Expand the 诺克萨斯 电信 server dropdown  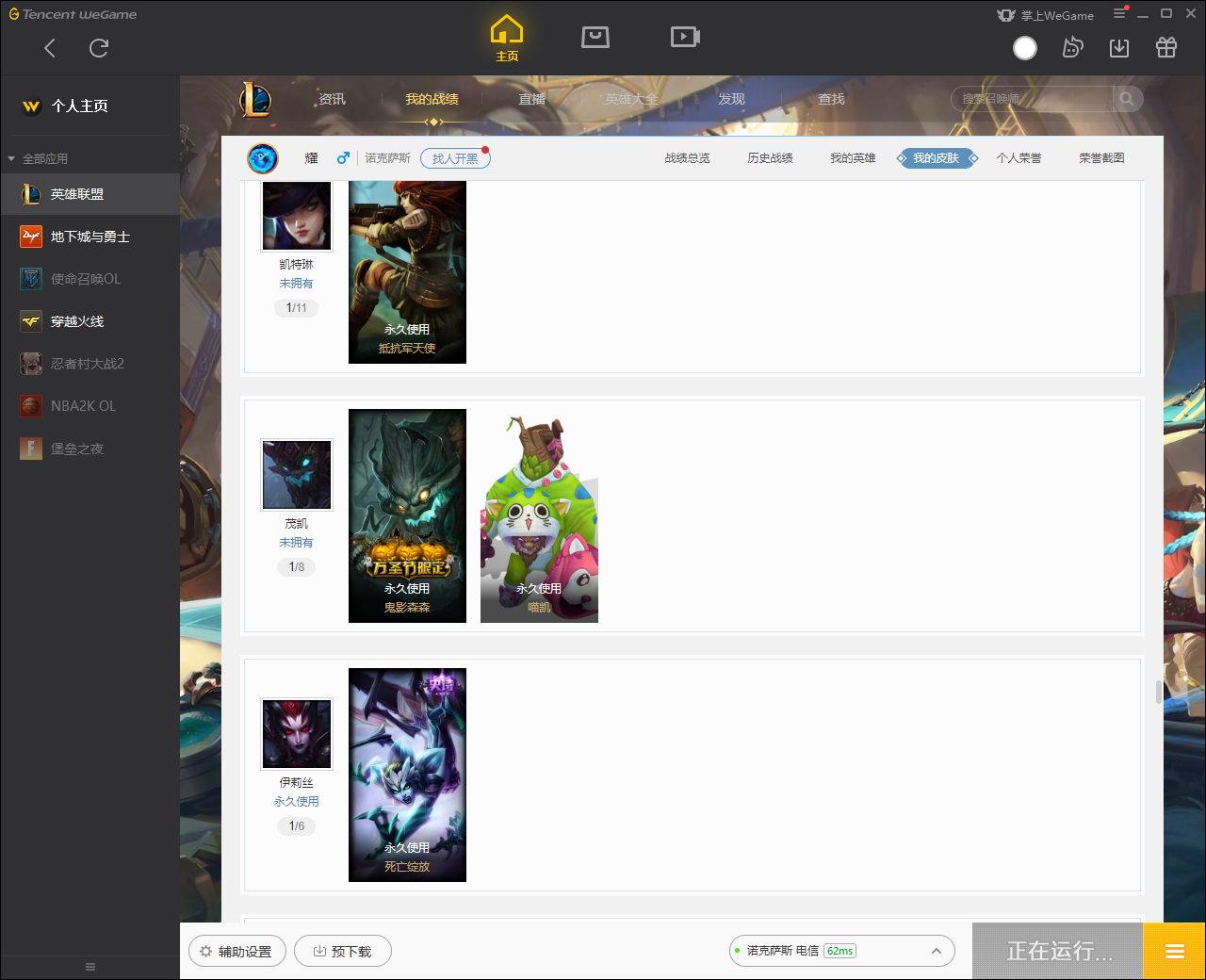(x=842, y=951)
